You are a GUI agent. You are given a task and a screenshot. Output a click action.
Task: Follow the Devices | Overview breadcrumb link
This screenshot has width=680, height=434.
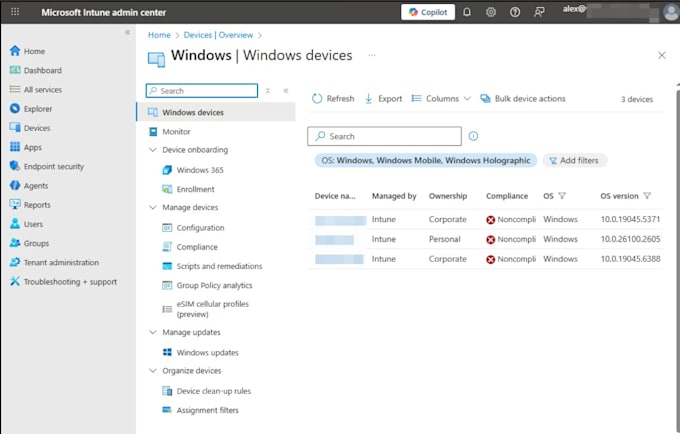pyautogui.click(x=218, y=35)
